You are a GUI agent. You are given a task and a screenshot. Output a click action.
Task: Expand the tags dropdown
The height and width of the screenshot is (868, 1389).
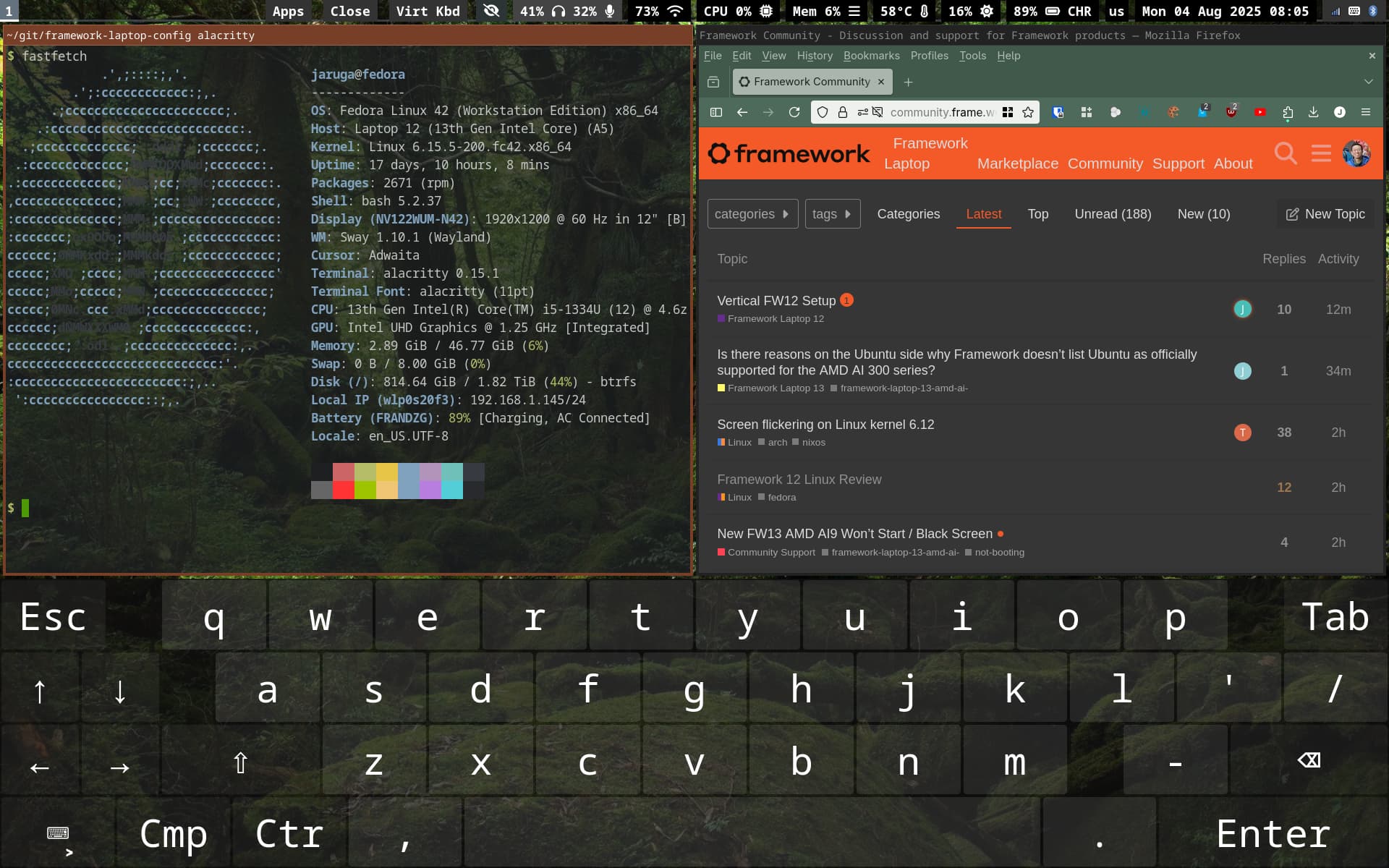pyautogui.click(x=833, y=214)
